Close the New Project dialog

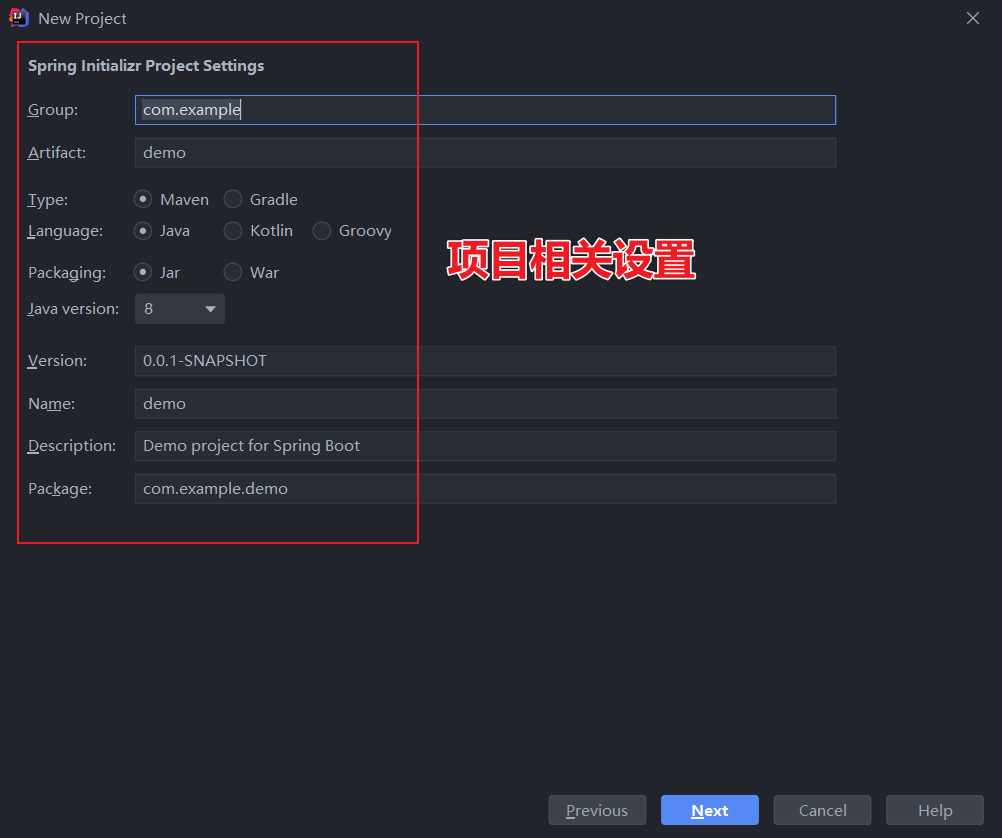click(x=973, y=19)
